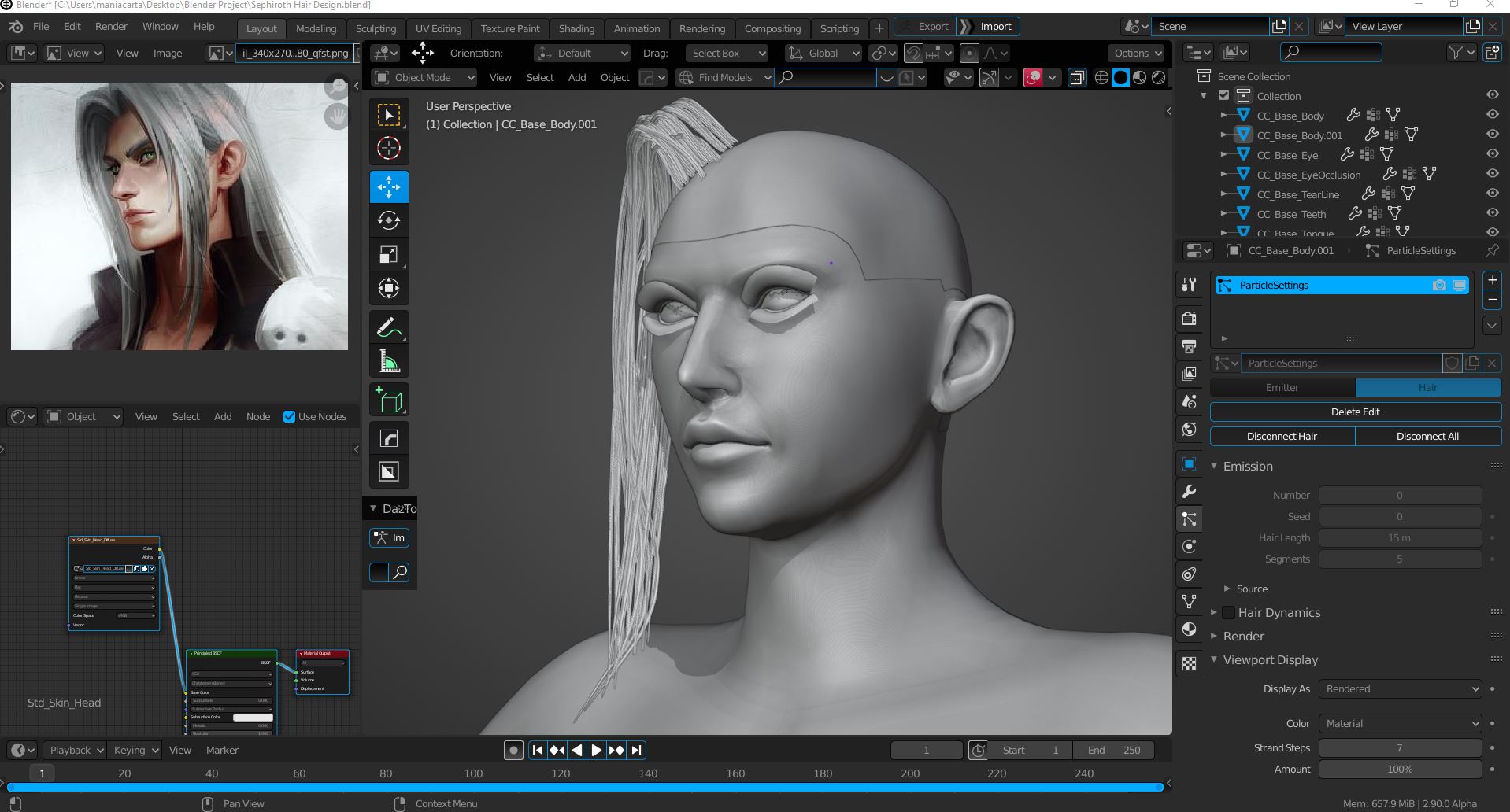Play animation forward in timeline
This screenshot has height=812, width=1510.
pos(596,750)
